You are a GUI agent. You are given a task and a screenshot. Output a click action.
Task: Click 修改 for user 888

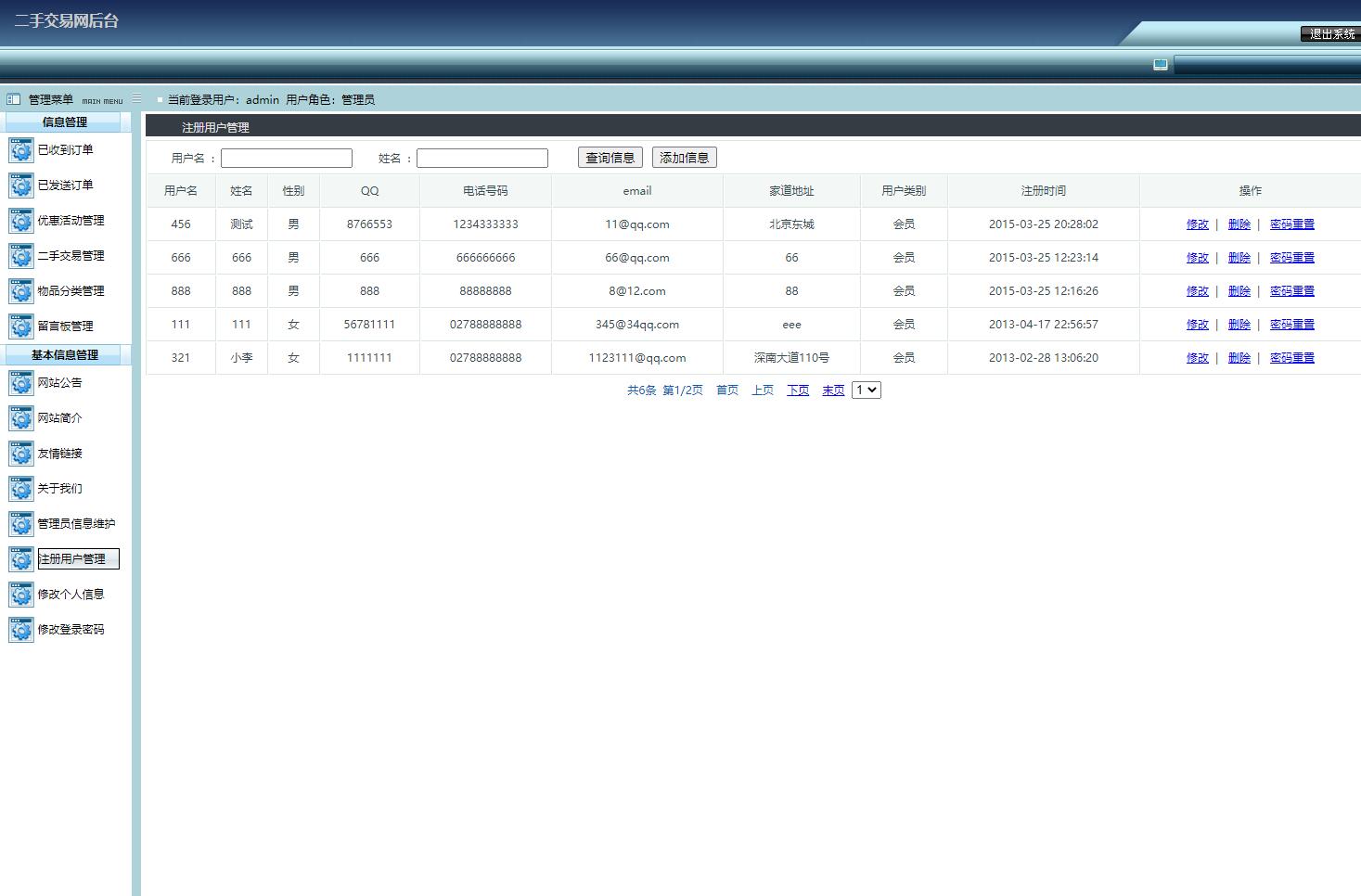(1198, 291)
